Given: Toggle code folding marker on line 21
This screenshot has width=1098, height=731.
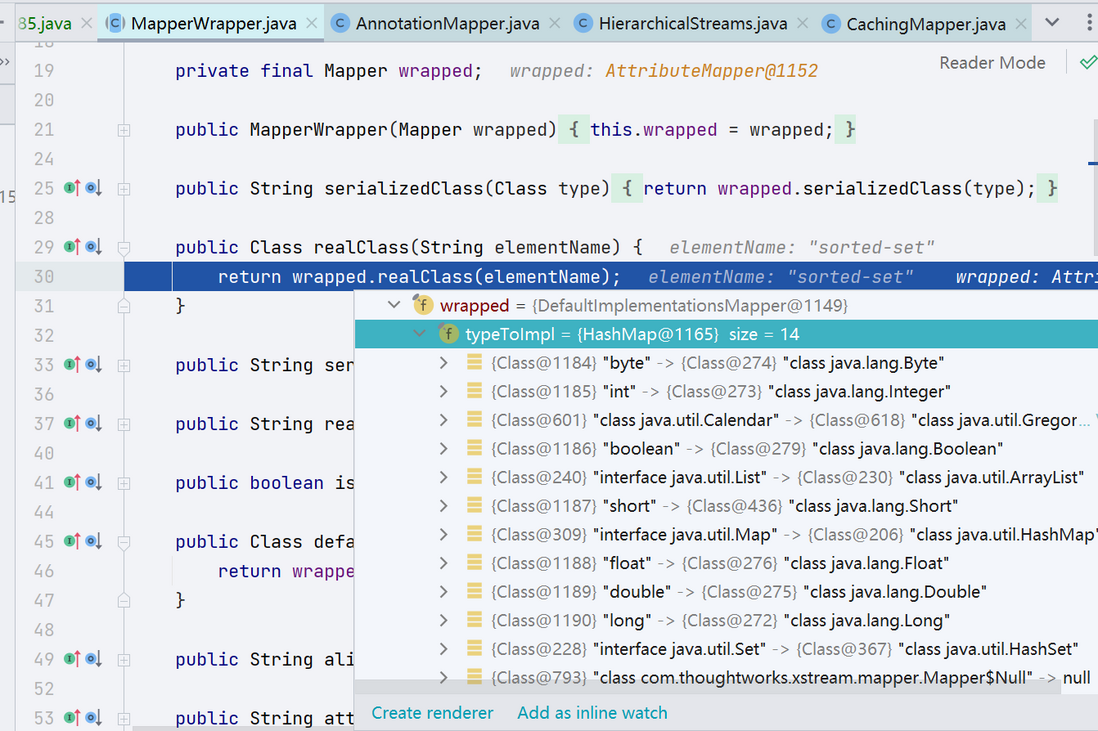Looking at the screenshot, I should (124, 130).
